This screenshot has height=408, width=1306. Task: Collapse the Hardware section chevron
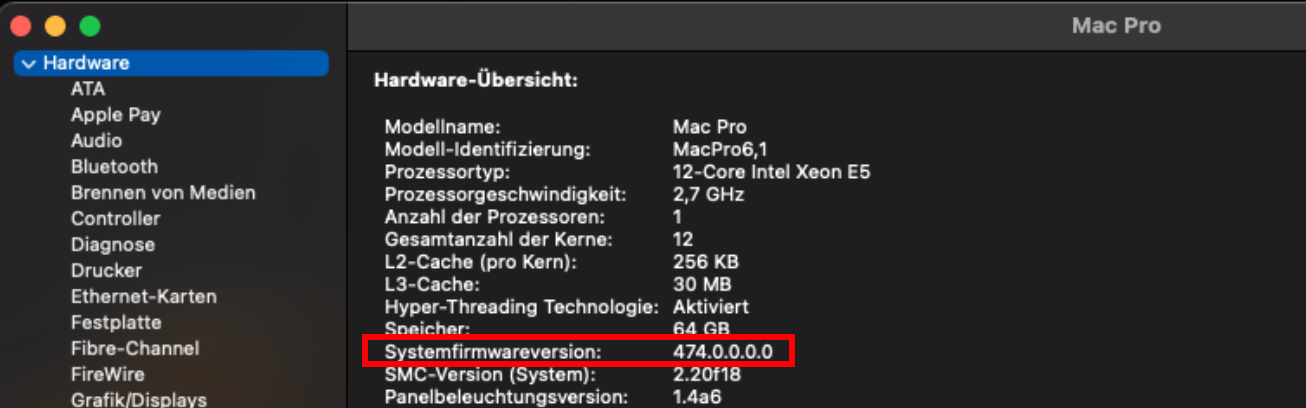(28, 63)
